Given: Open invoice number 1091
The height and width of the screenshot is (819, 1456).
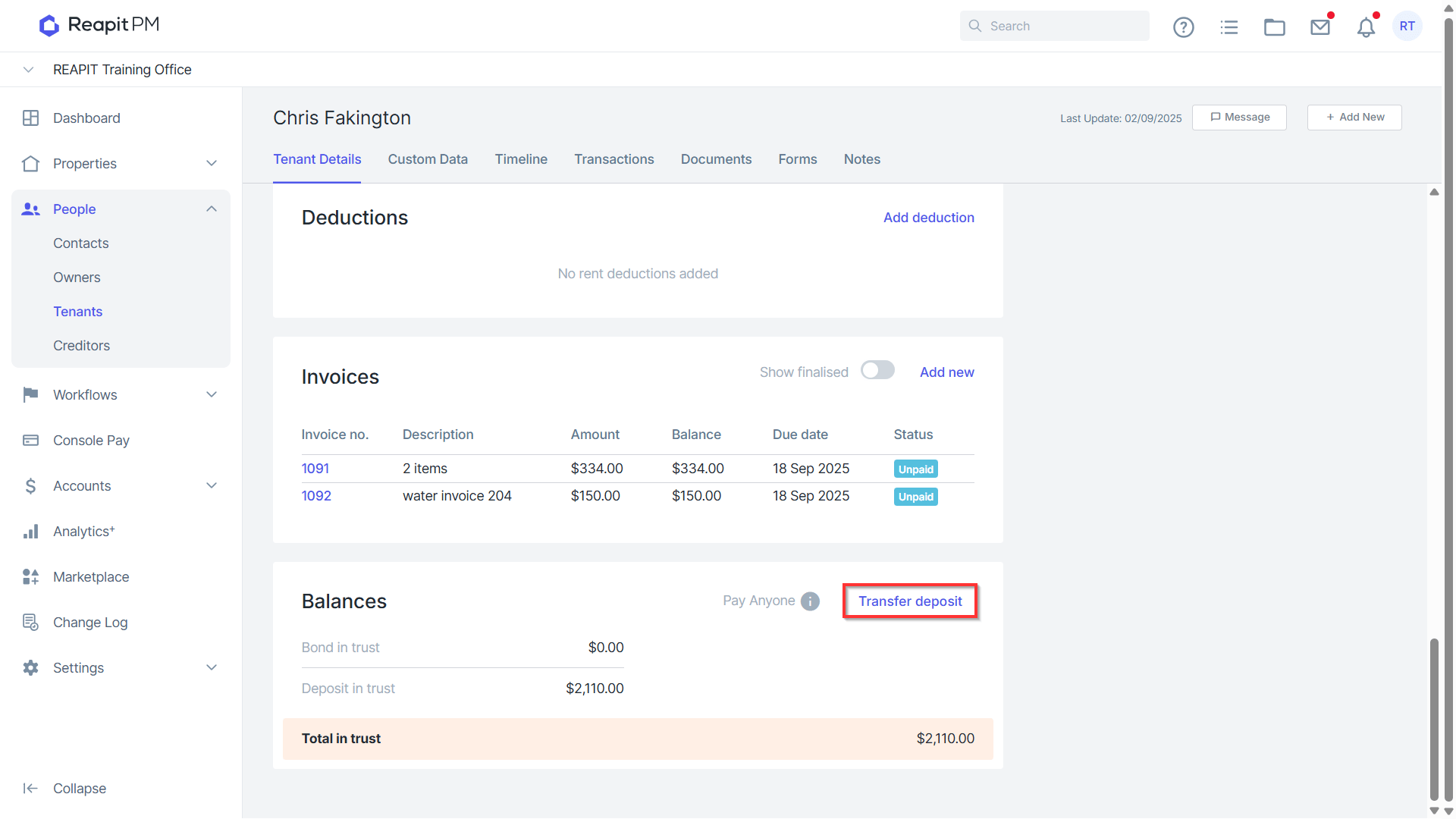Looking at the screenshot, I should [315, 468].
